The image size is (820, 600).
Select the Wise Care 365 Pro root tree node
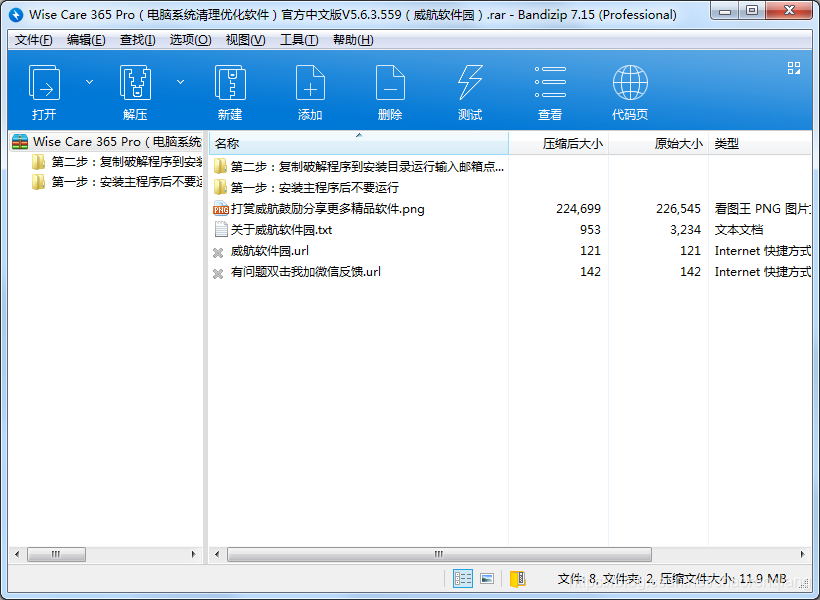107,142
